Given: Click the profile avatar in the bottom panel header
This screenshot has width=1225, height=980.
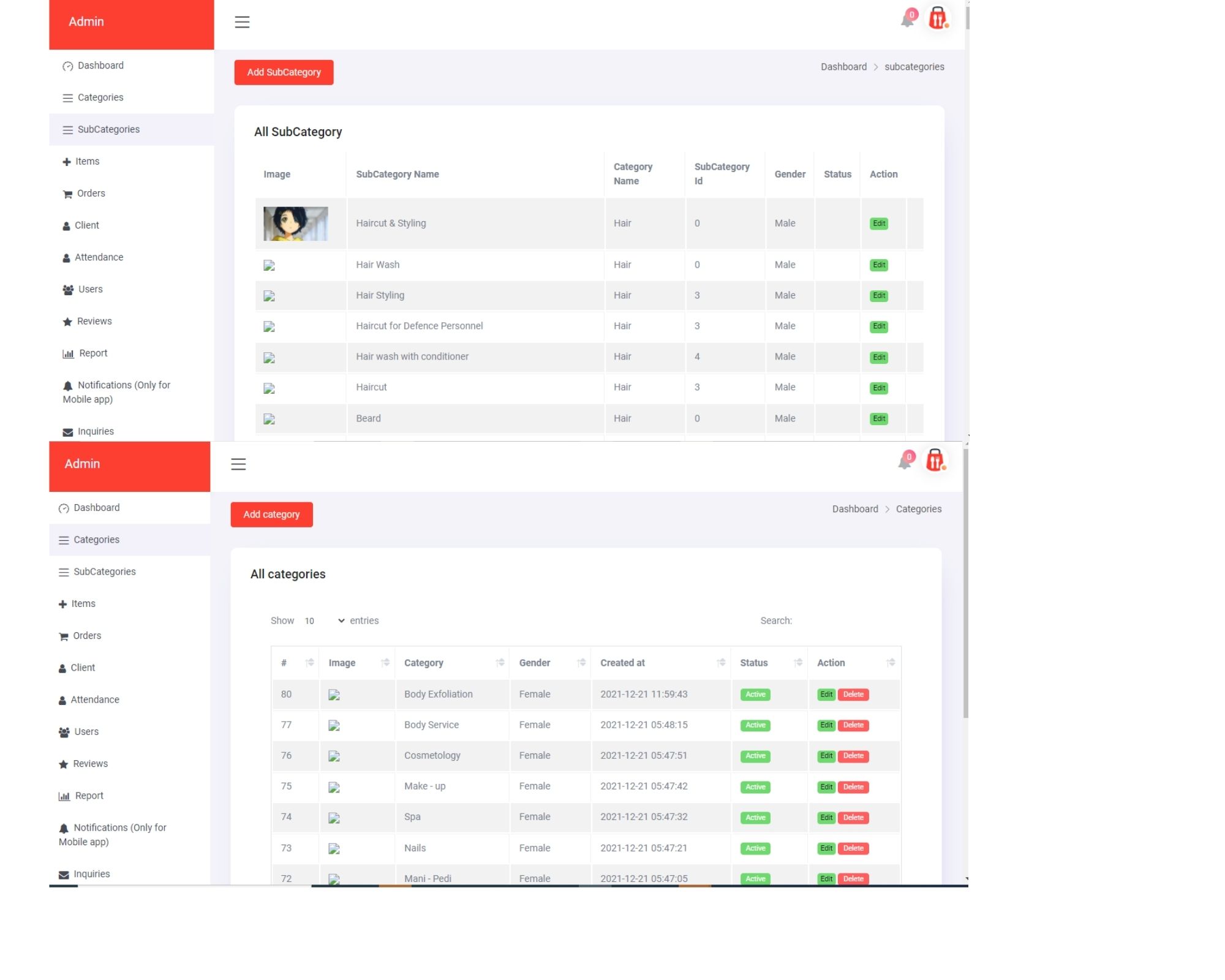Looking at the screenshot, I should tap(935, 461).
